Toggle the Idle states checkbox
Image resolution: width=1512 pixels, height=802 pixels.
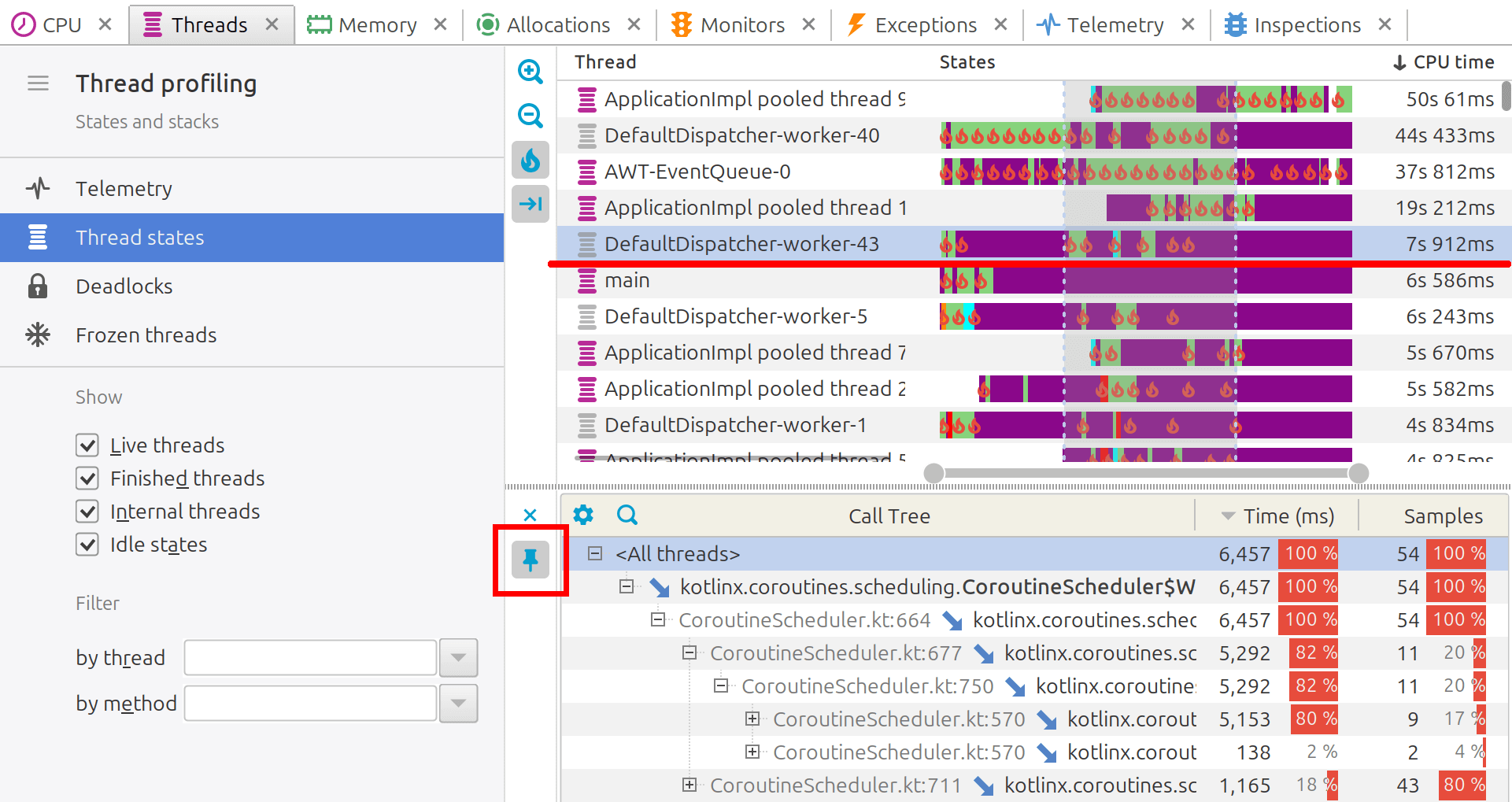pyautogui.click(x=87, y=545)
